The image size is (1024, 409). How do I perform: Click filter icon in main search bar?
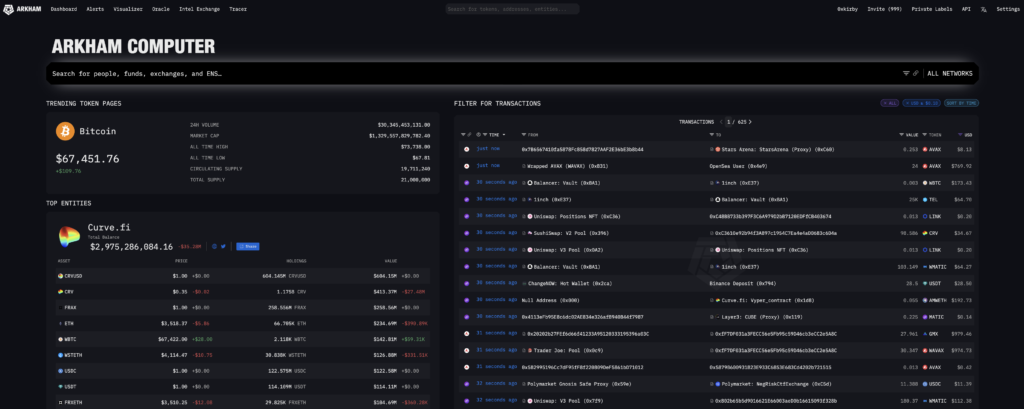906,74
